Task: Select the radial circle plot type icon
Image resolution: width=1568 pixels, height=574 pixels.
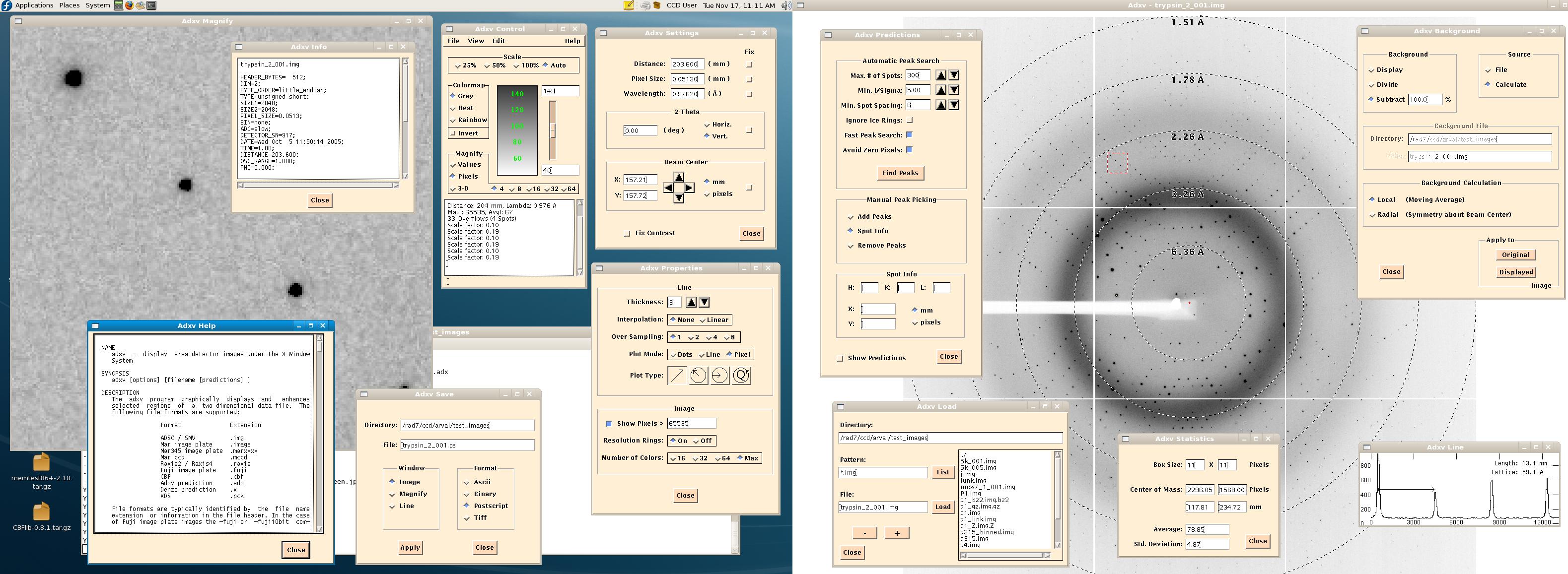Action: pos(698,376)
